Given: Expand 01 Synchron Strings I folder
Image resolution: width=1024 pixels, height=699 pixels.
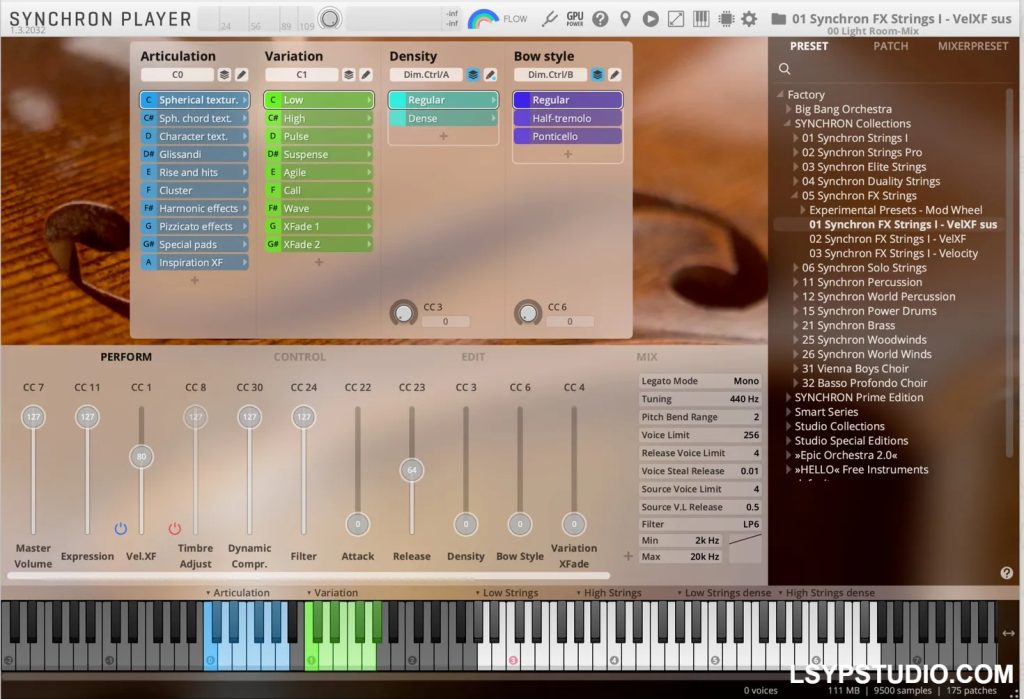Looking at the screenshot, I should coord(795,138).
